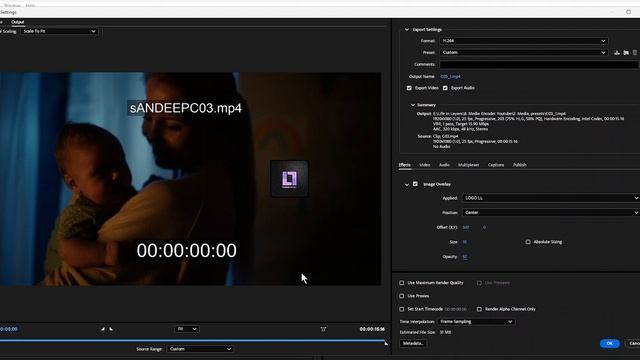Open the Time Interpolation Frame Sampling dropdown
The image size is (640, 360).
476,322
